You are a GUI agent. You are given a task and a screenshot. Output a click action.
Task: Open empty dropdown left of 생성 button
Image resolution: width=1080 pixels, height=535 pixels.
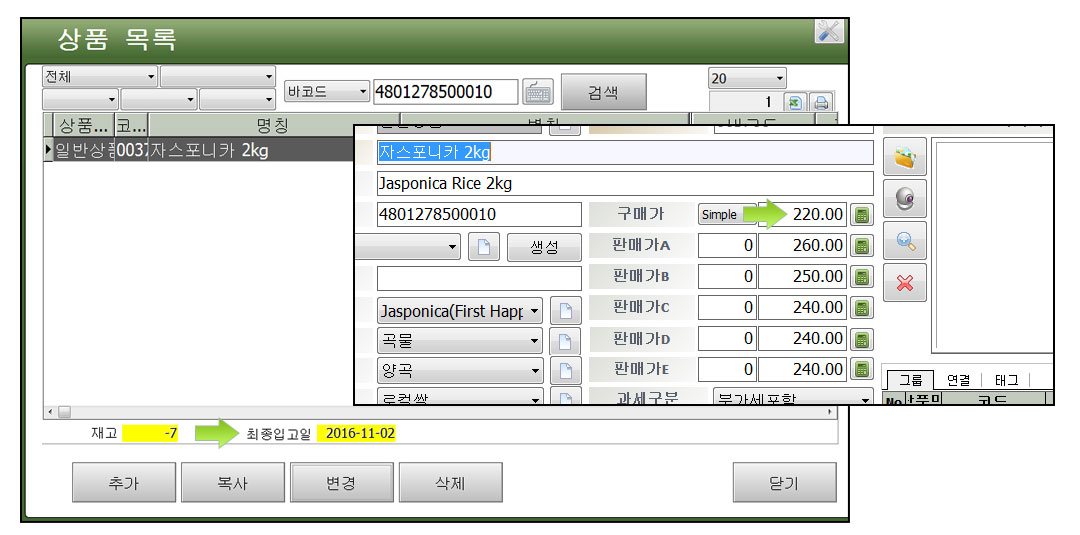[408, 246]
